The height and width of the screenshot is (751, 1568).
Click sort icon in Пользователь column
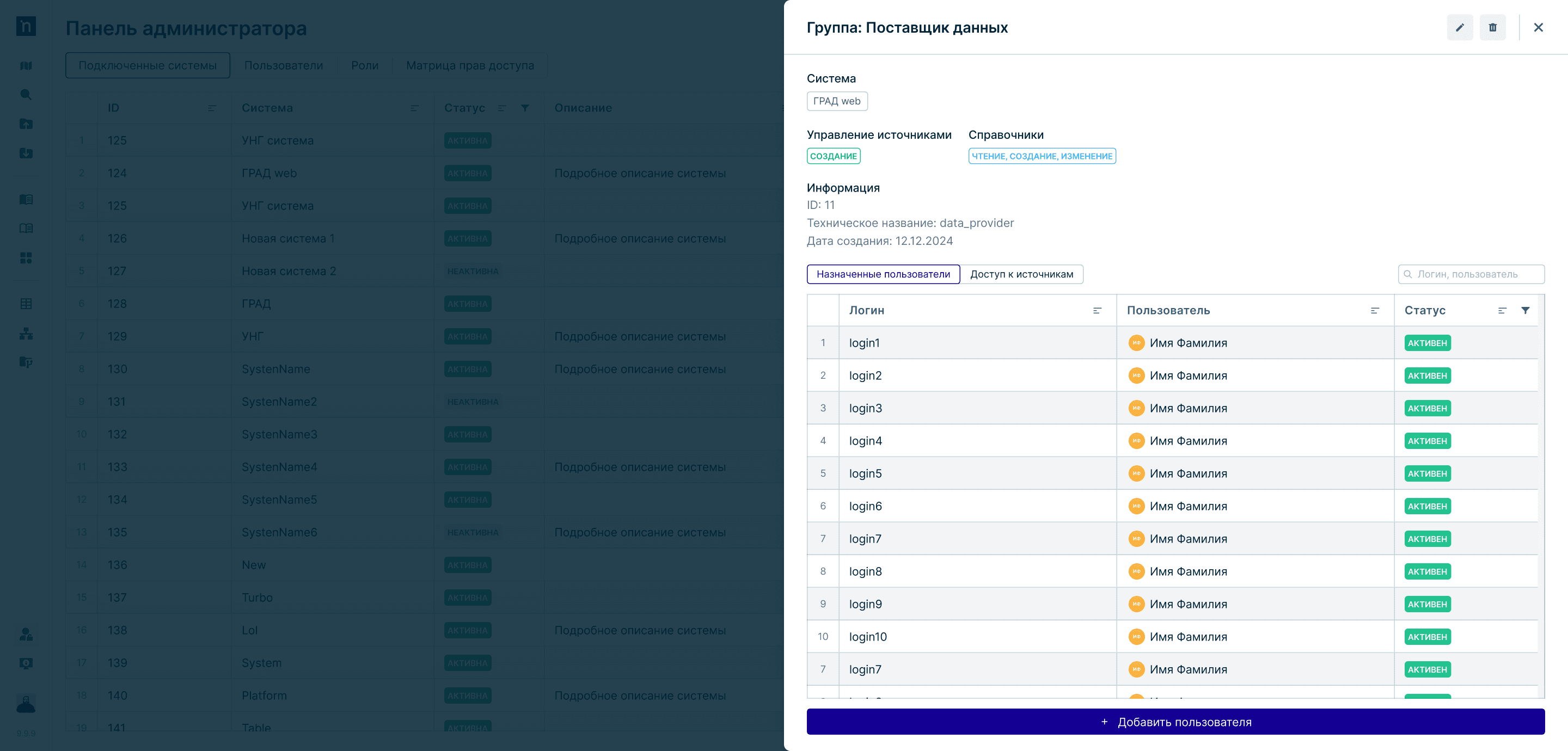coord(1374,310)
